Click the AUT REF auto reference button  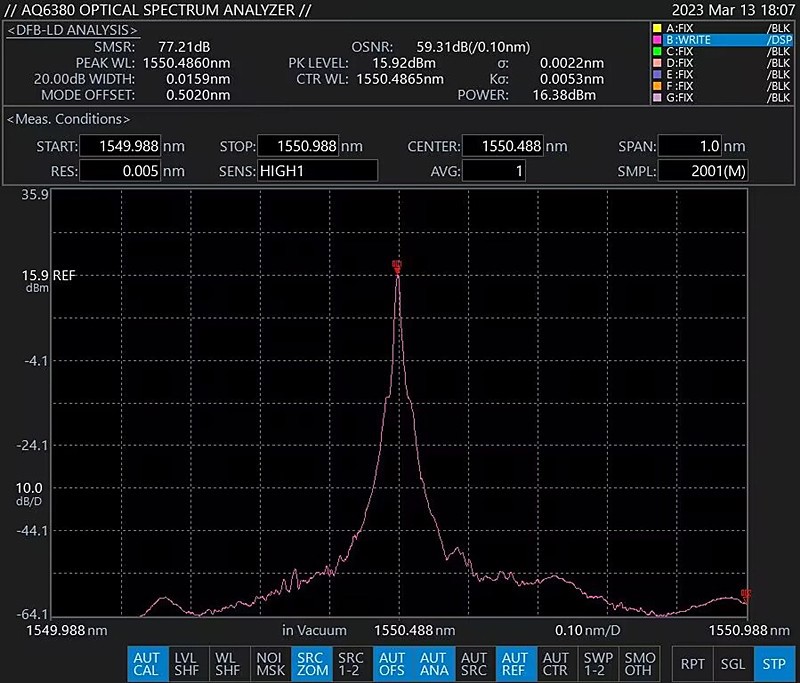514,663
